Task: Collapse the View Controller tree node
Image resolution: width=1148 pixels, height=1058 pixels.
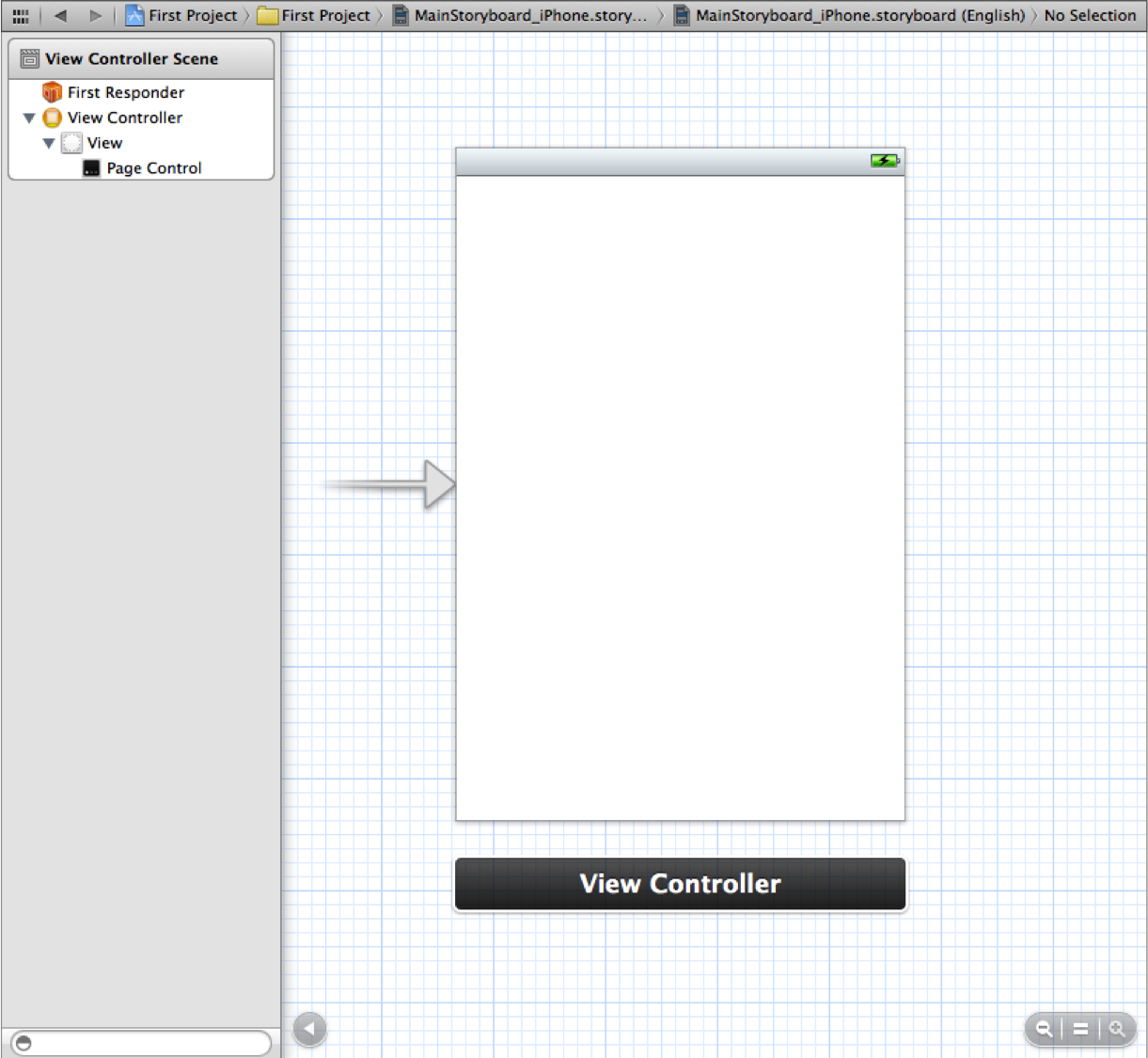Action: tap(29, 118)
